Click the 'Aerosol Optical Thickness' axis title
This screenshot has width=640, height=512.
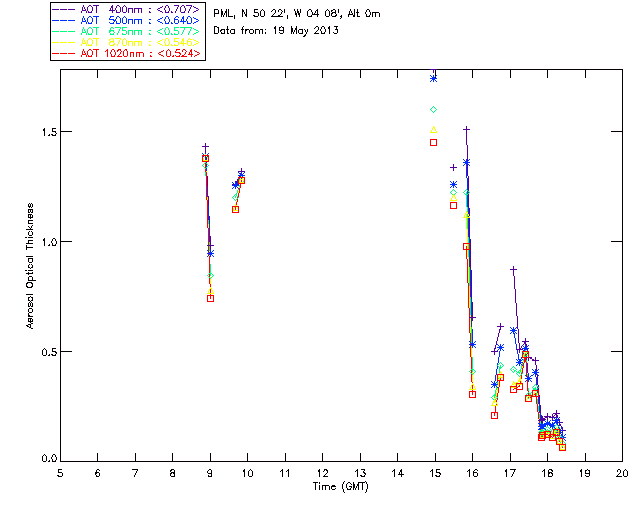(30, 266)
